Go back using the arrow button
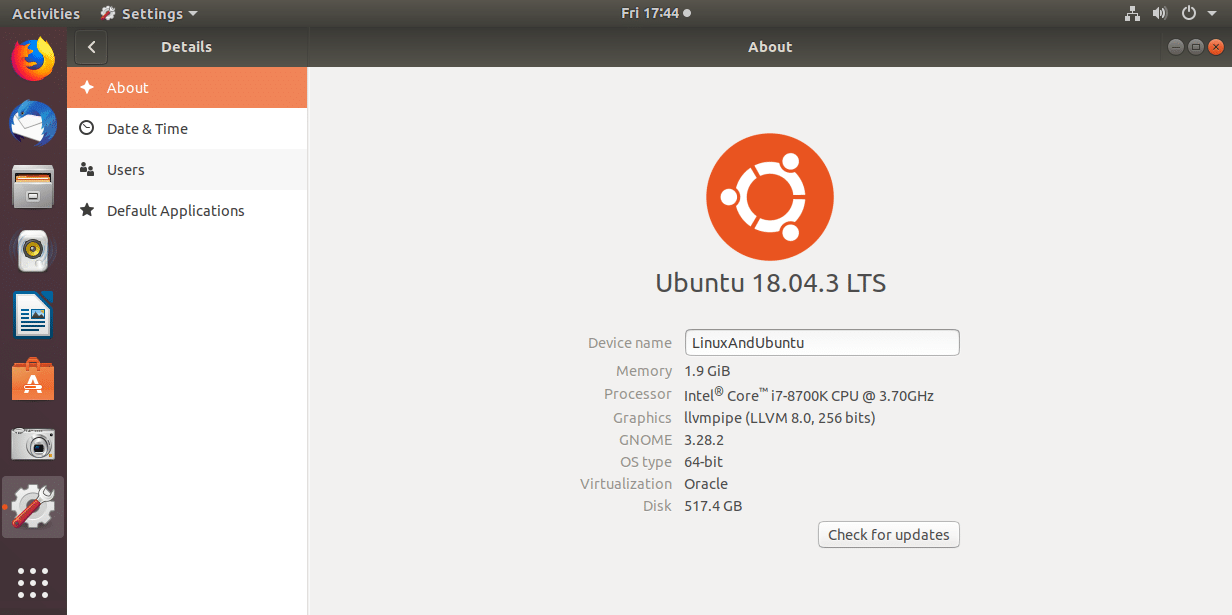This screenshot has width=1232, height=615. 91,46
